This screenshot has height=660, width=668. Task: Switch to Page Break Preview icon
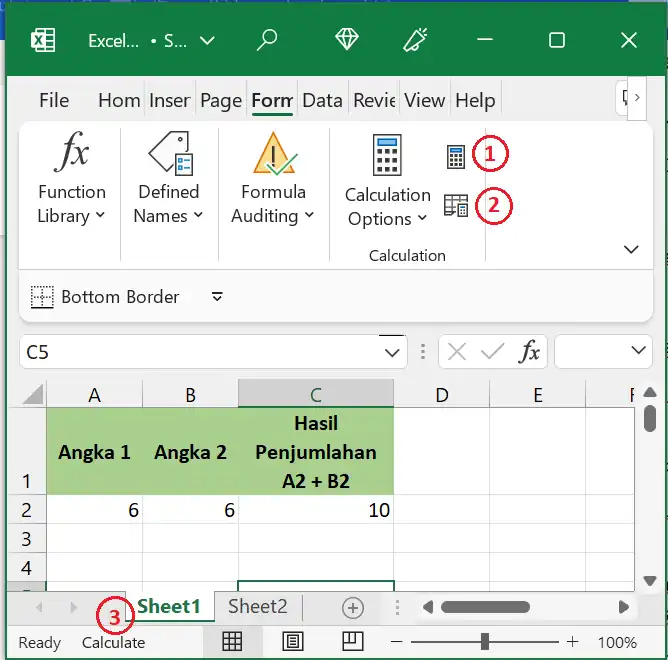tap(353, 641)
